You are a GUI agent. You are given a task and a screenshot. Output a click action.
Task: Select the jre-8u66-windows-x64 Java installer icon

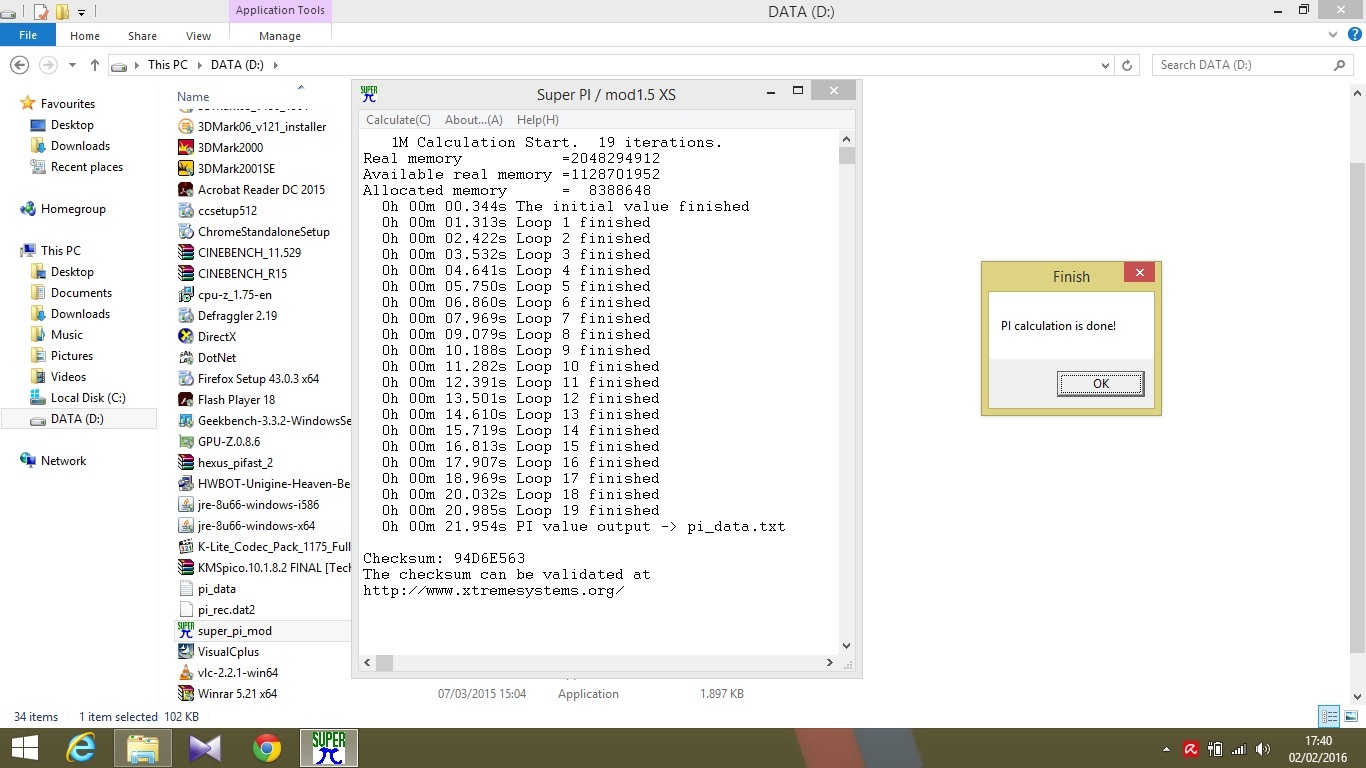tap(185, 526)
